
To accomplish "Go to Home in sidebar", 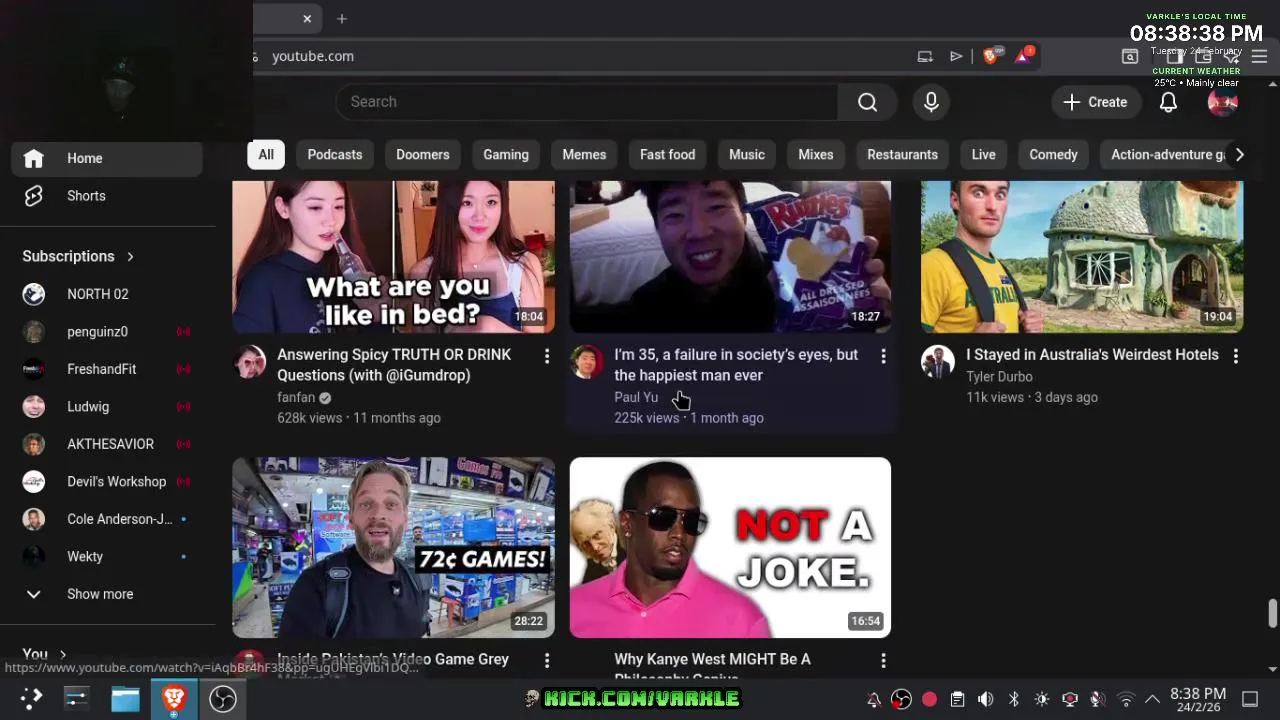I will 108,158.
